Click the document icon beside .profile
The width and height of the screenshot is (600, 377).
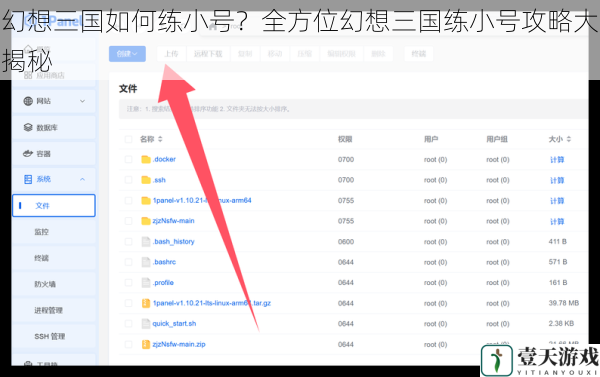[x=146, y=282]
